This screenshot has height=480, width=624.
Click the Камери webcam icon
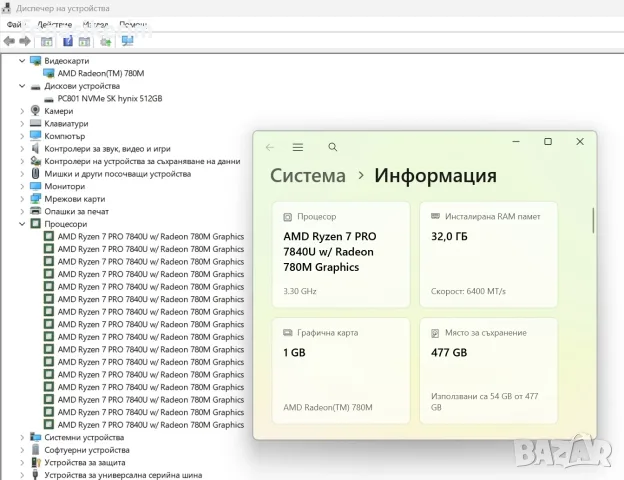tap(35, 111)
